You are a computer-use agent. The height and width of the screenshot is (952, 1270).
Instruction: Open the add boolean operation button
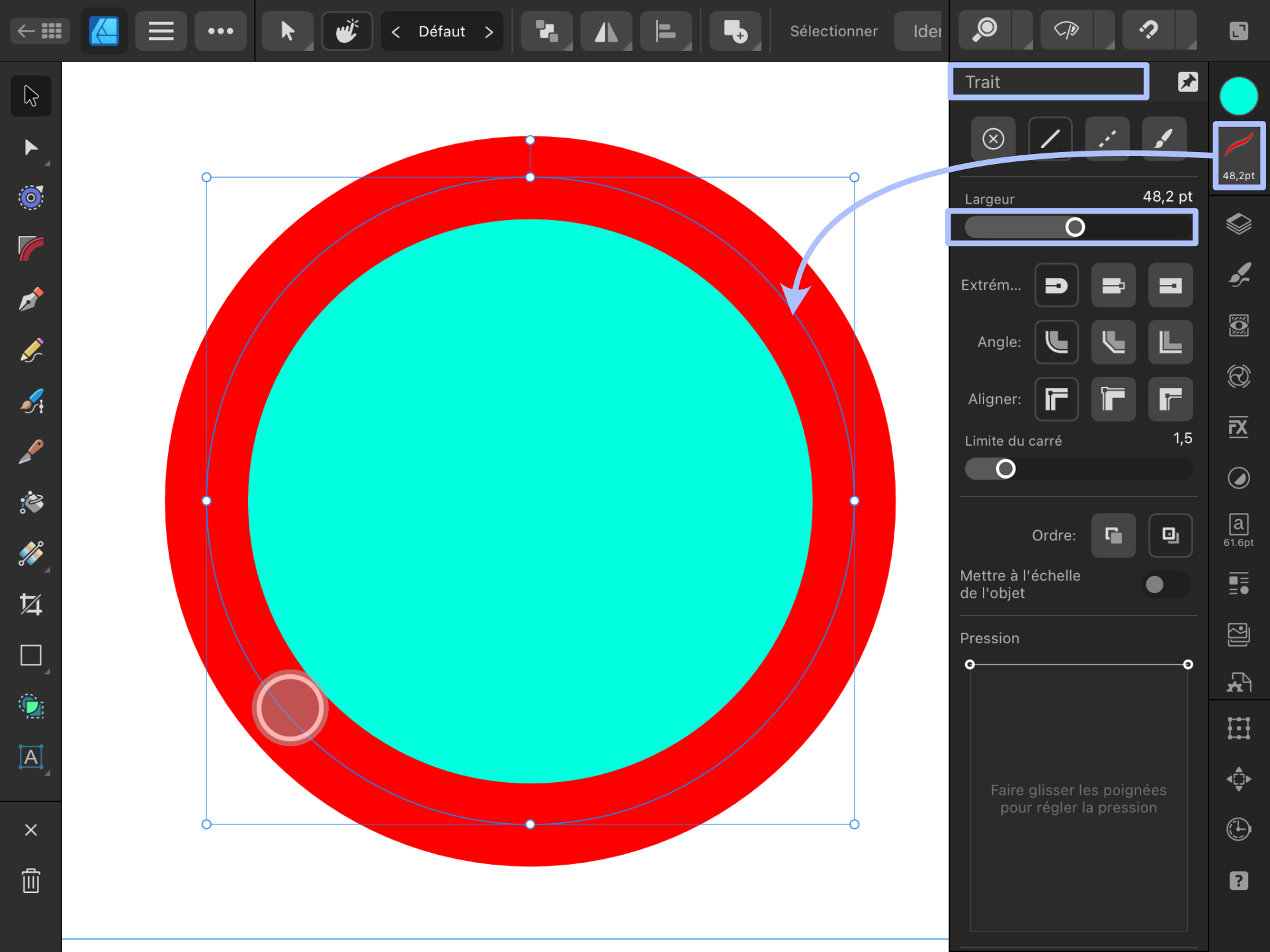735,31
